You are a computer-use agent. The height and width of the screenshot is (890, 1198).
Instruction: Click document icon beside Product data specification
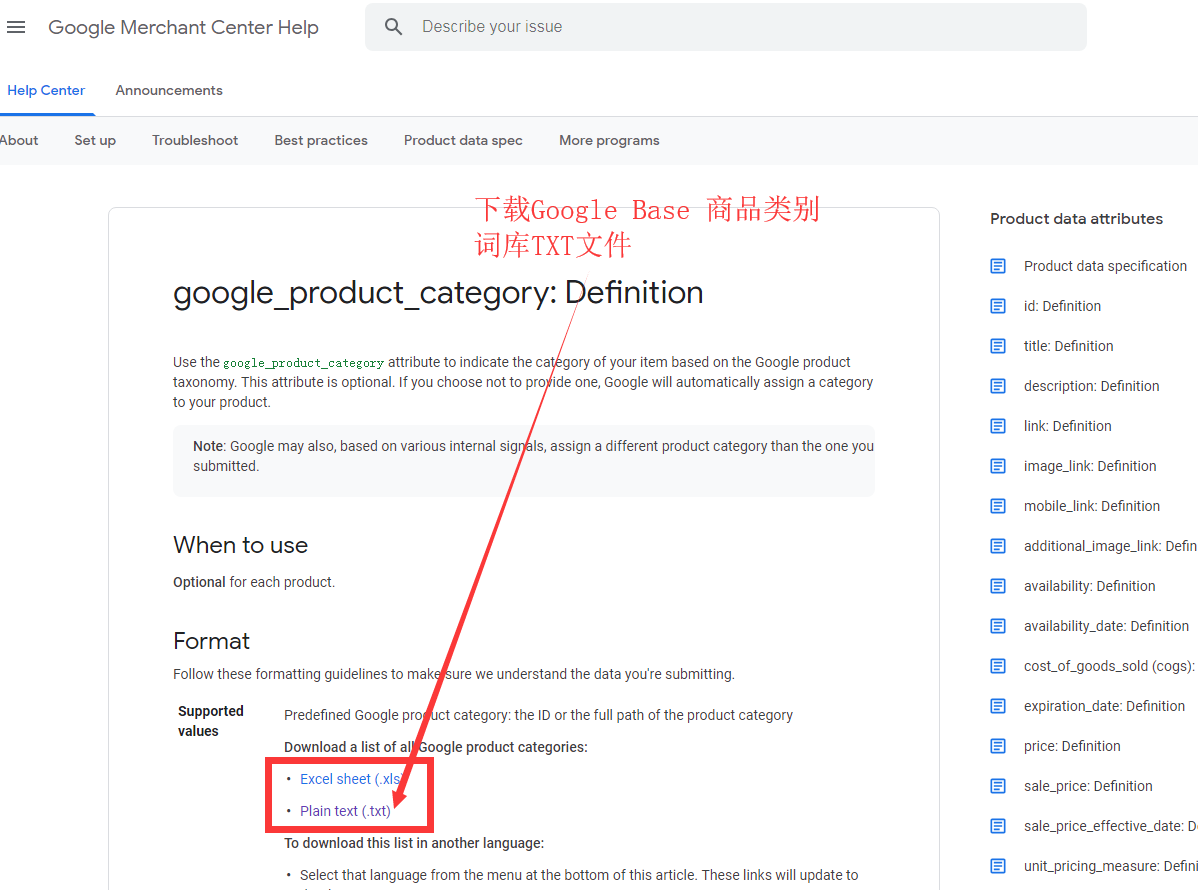click(998, 266)
